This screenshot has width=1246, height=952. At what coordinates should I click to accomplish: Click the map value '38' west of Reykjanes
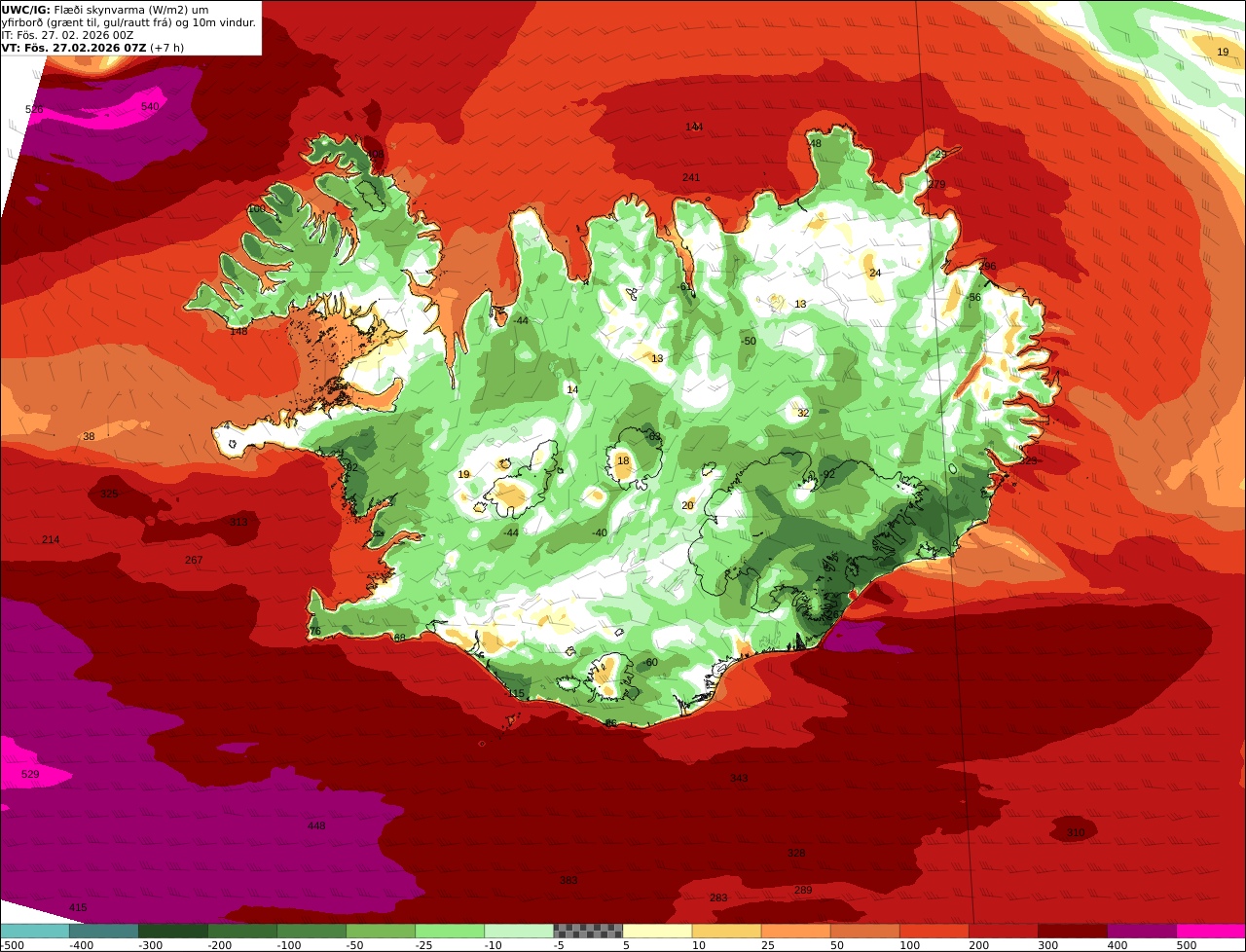(x=89, y=437)
